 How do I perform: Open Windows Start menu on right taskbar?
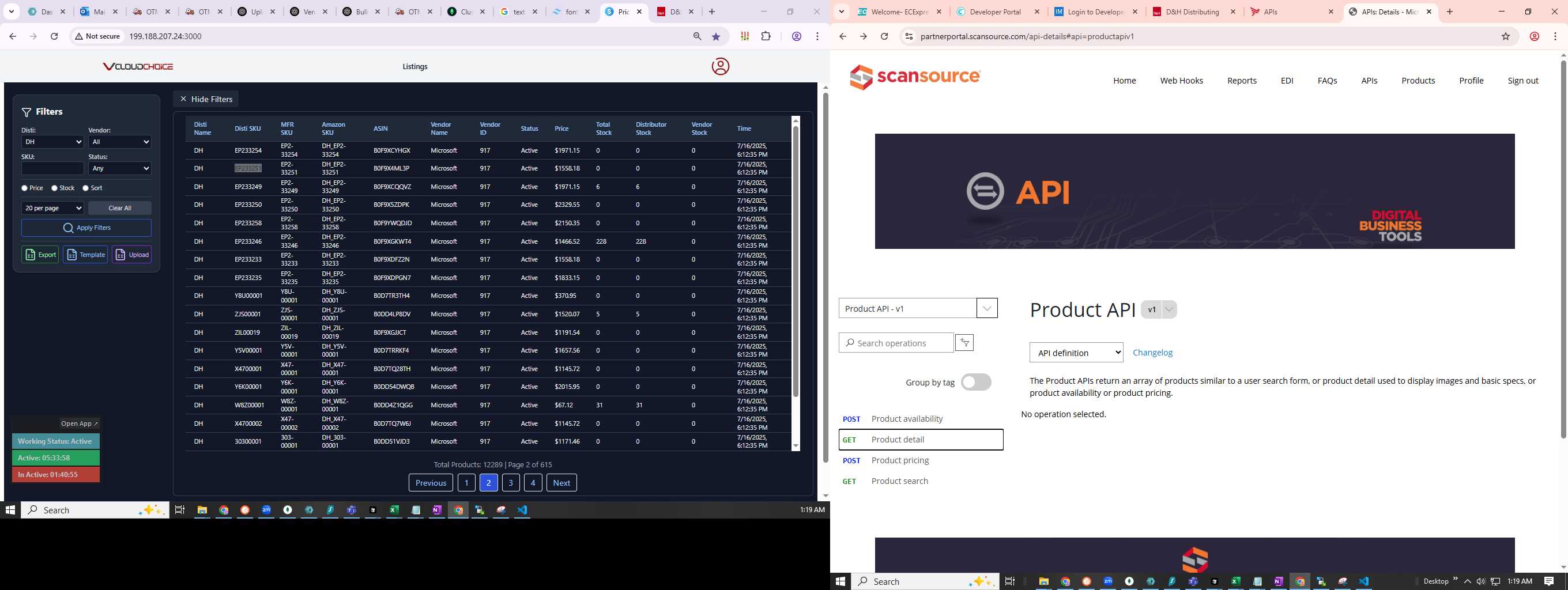tap(840, 581)
